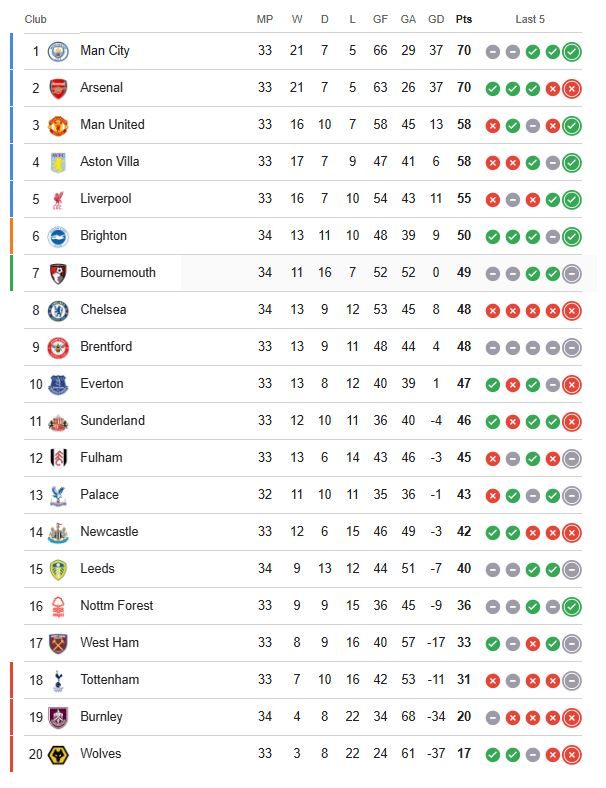
Task: Click the Chelsea club crest
Action: 58,310
